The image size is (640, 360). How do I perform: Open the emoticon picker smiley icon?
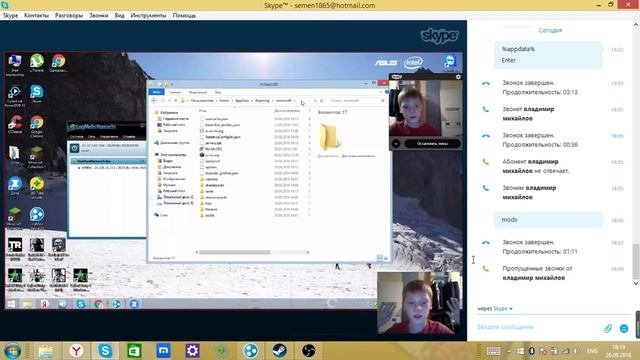click(624, 328)
